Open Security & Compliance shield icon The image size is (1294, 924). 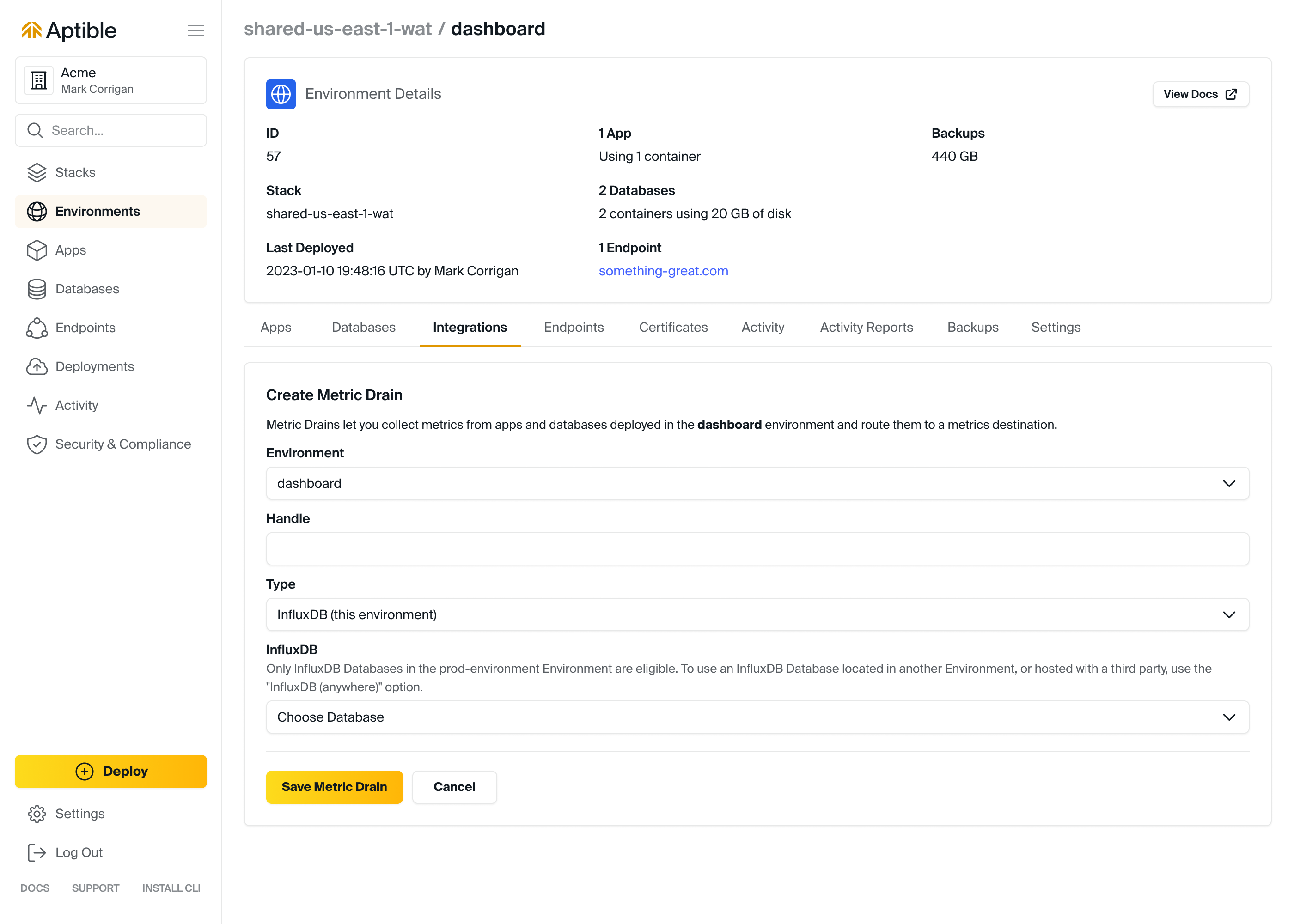point(37,444)
